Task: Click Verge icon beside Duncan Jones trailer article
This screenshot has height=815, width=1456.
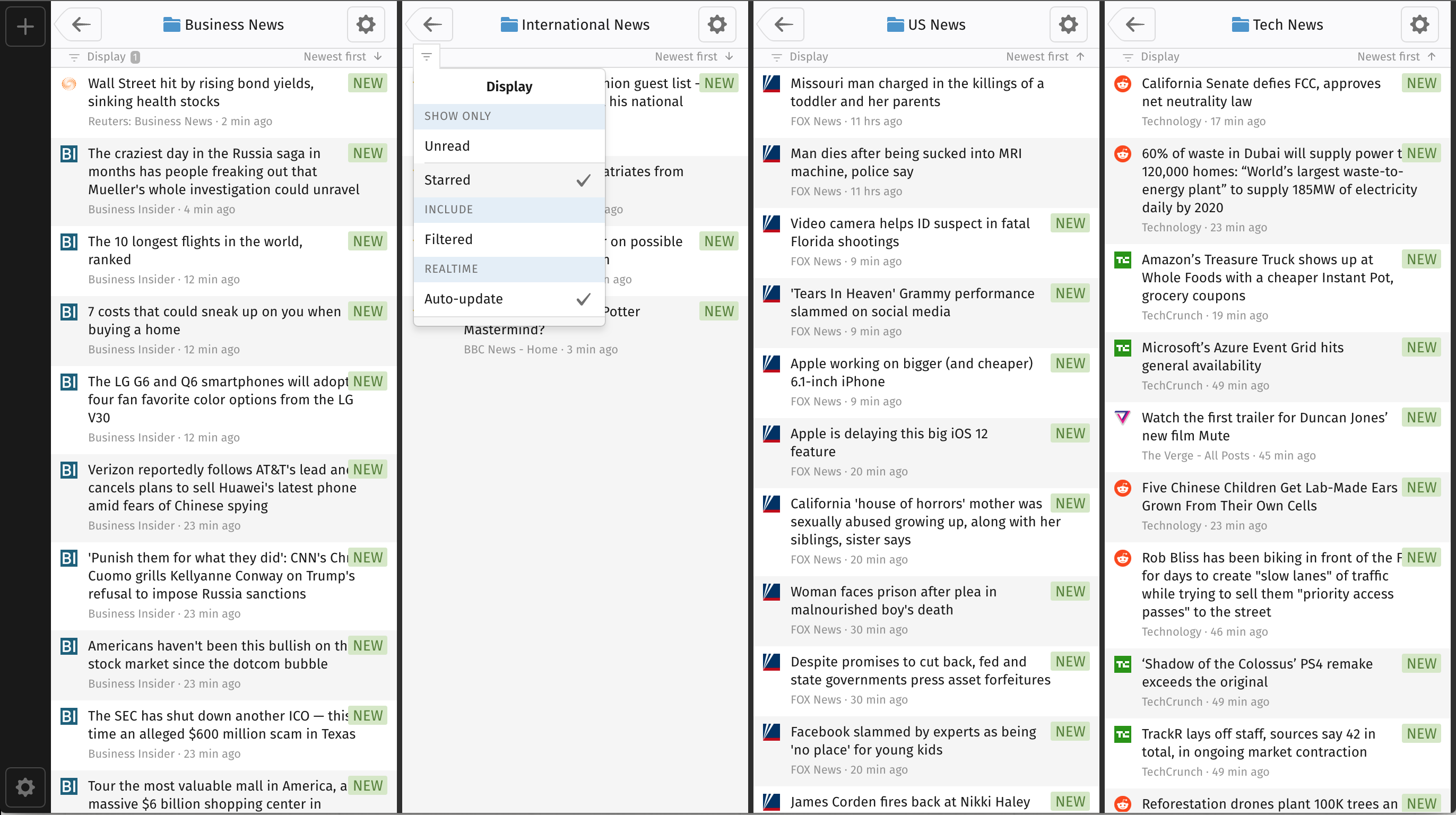Action: [x=1123, y=418]
